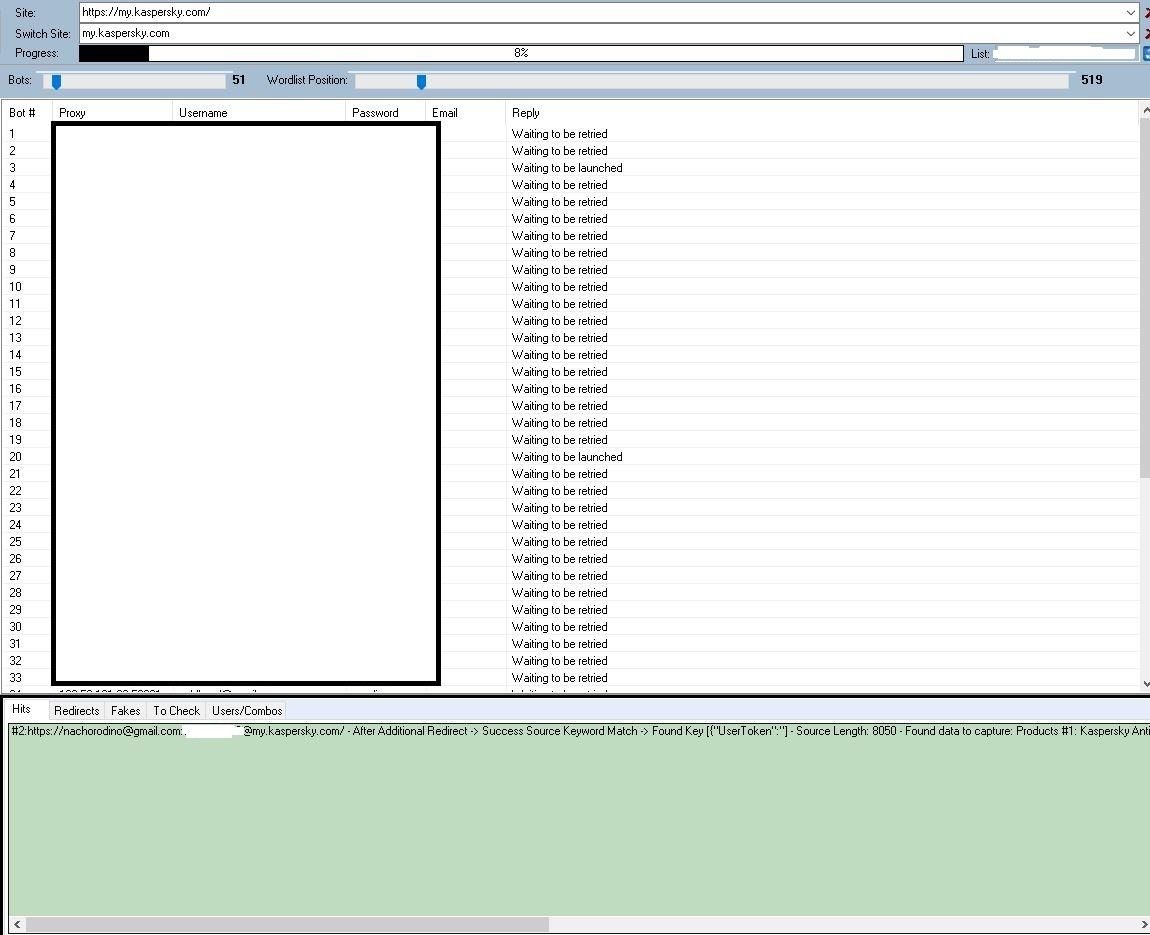Click the red X beside the Site field
Screen dimensions: 1150x935
pos(1146,13)
